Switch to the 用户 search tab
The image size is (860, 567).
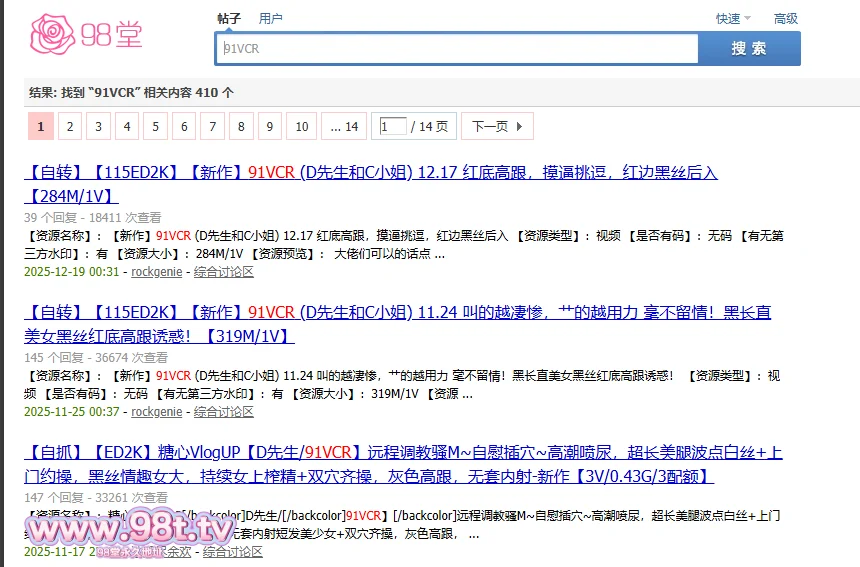coord(270,19)
